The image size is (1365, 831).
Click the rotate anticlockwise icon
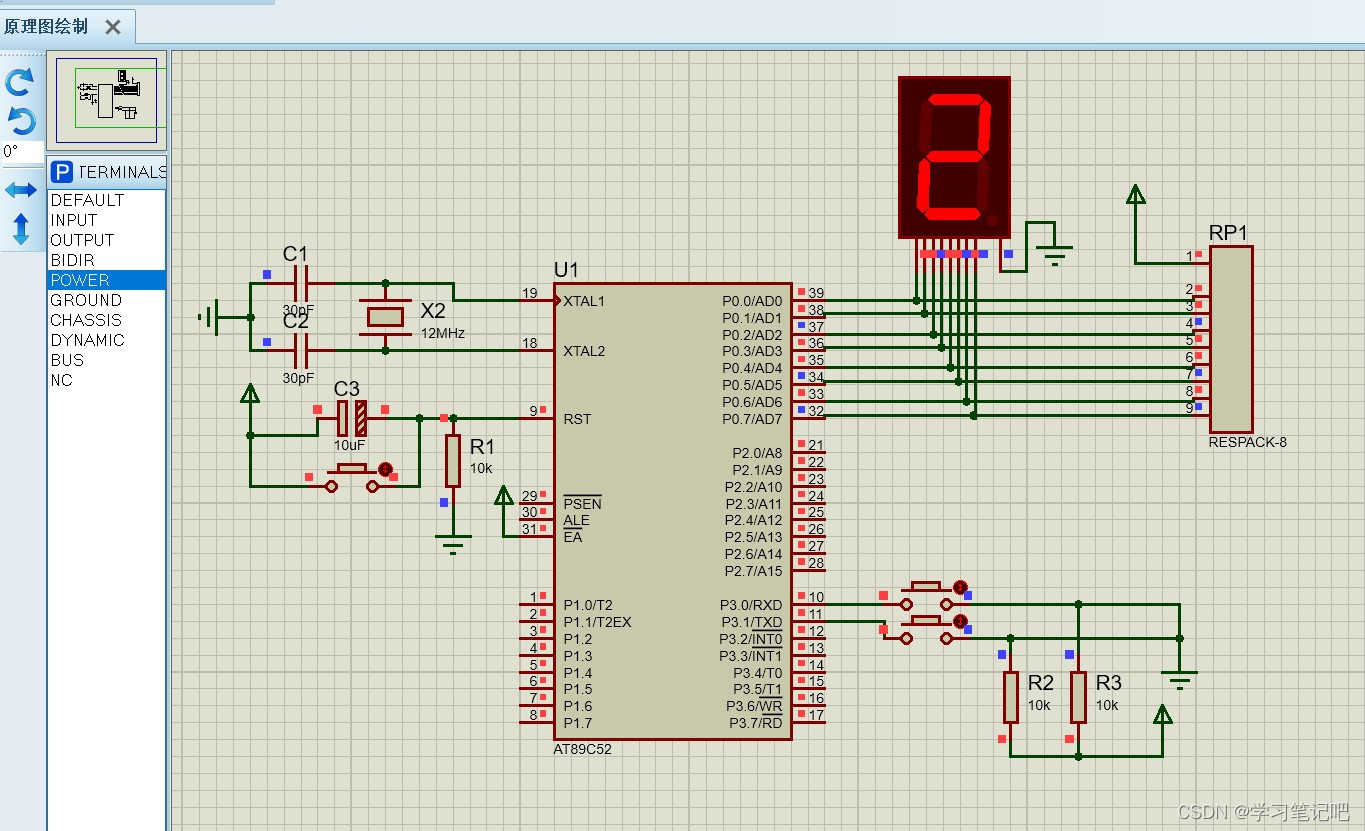coord(20,121)
